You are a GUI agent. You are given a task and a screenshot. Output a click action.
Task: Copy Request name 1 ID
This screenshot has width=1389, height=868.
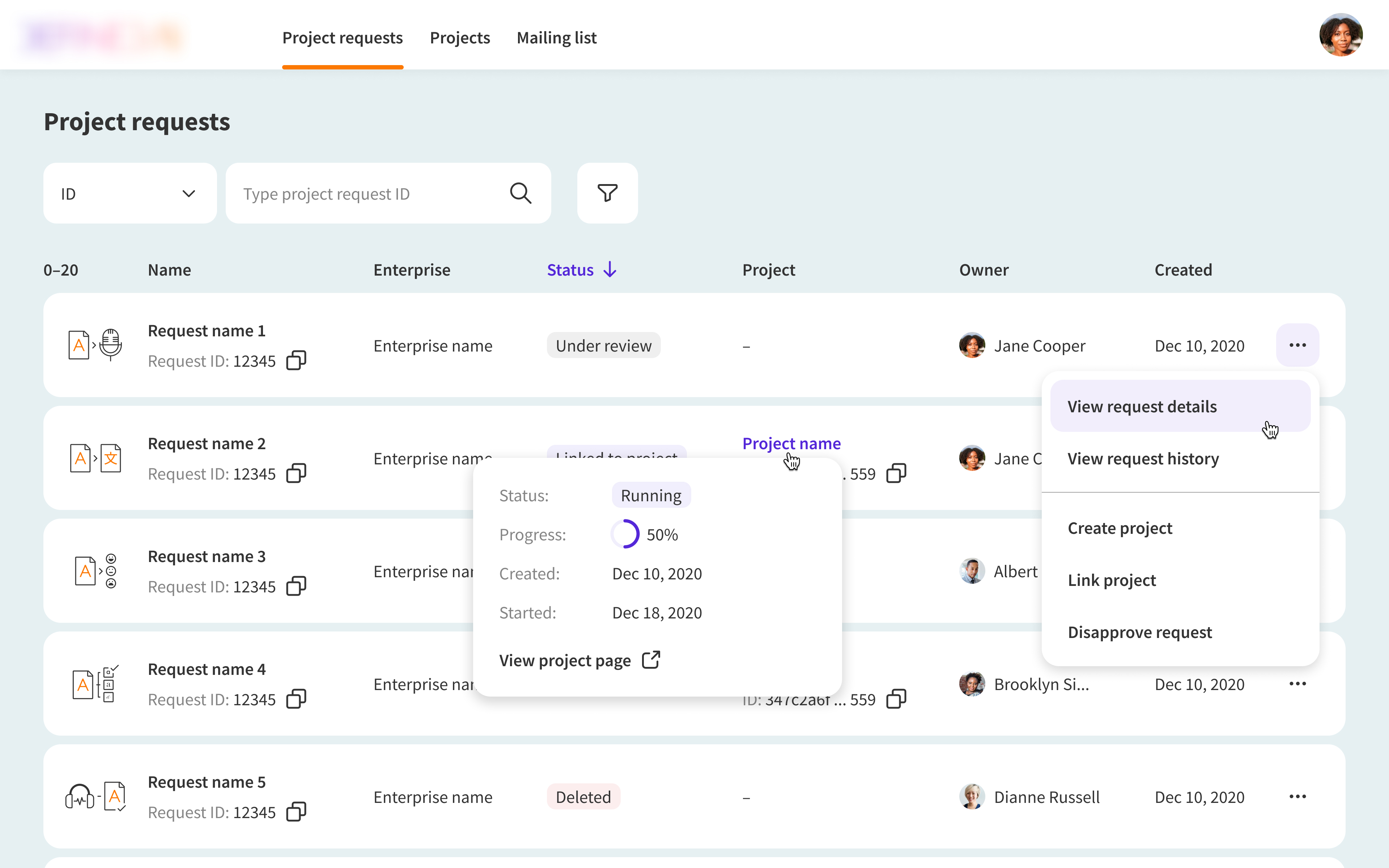[x=296, y=361]
